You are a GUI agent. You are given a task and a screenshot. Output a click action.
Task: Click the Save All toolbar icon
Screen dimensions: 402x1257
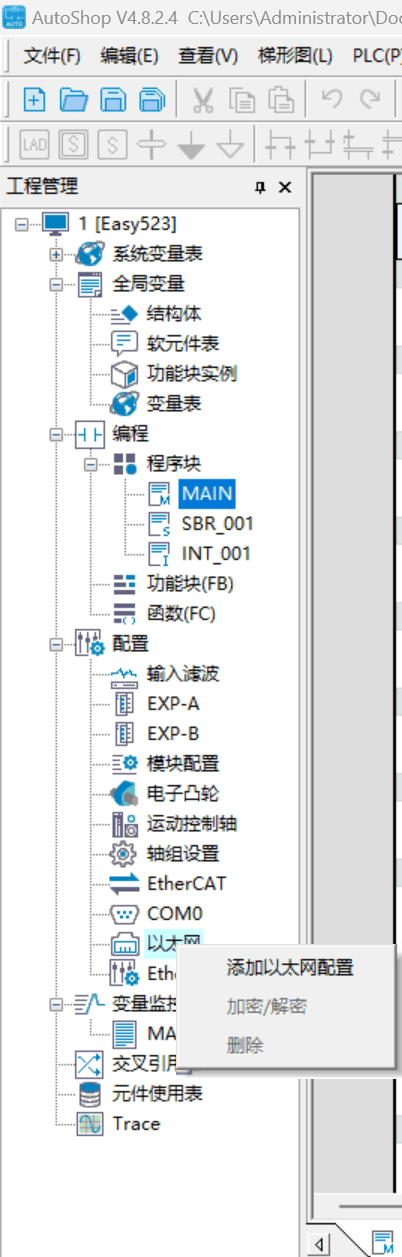(x=152, y=99)
